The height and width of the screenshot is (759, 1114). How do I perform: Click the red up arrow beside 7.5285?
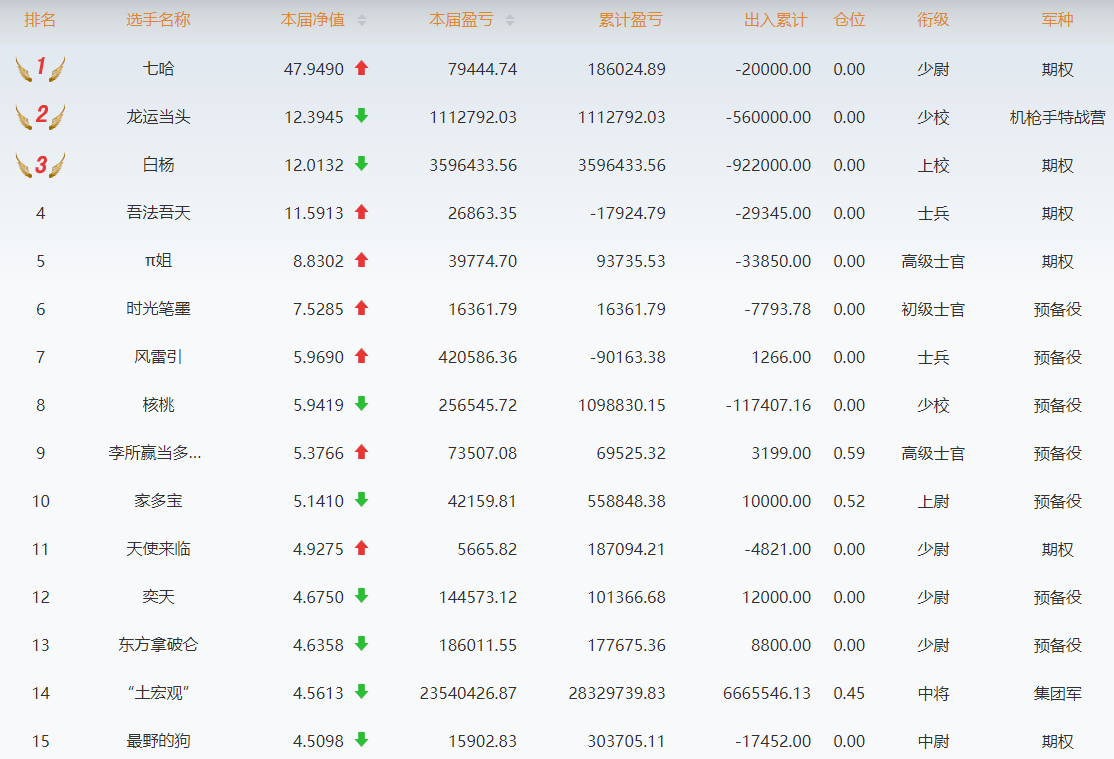[362, 308]
